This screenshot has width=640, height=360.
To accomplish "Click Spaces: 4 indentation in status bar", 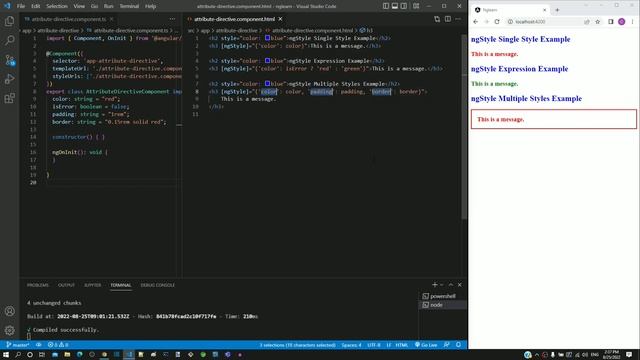I will tap(351, 345).
